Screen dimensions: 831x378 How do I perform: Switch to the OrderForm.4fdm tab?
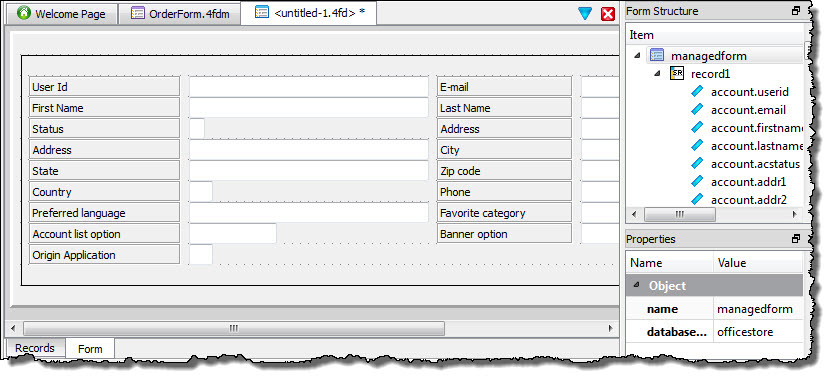point(179,14)
